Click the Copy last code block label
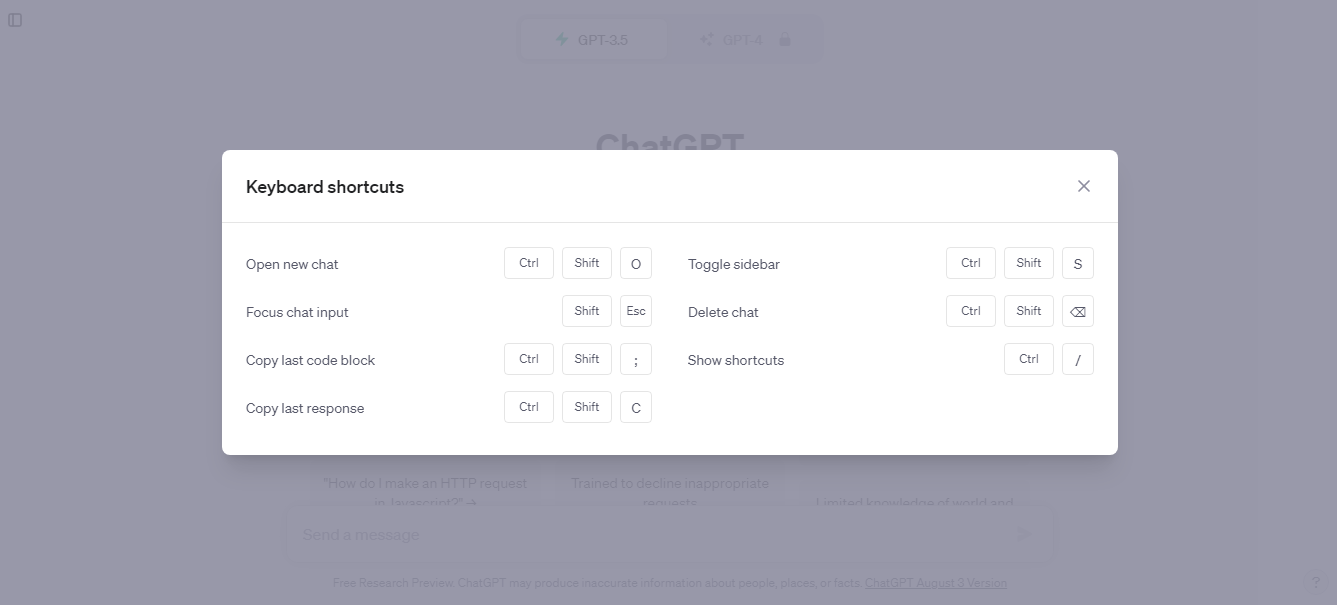This screenshot has height=605, width=1337. click(x=310, y=360)
